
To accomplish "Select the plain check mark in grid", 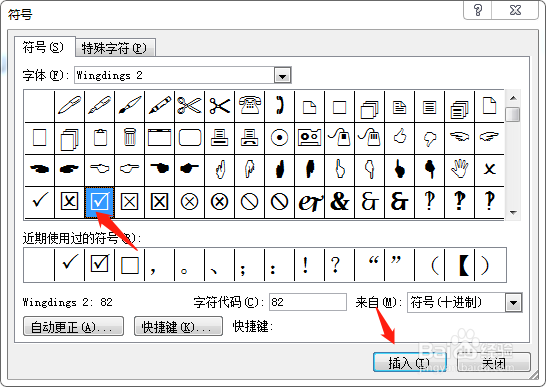I will [39, 202].
